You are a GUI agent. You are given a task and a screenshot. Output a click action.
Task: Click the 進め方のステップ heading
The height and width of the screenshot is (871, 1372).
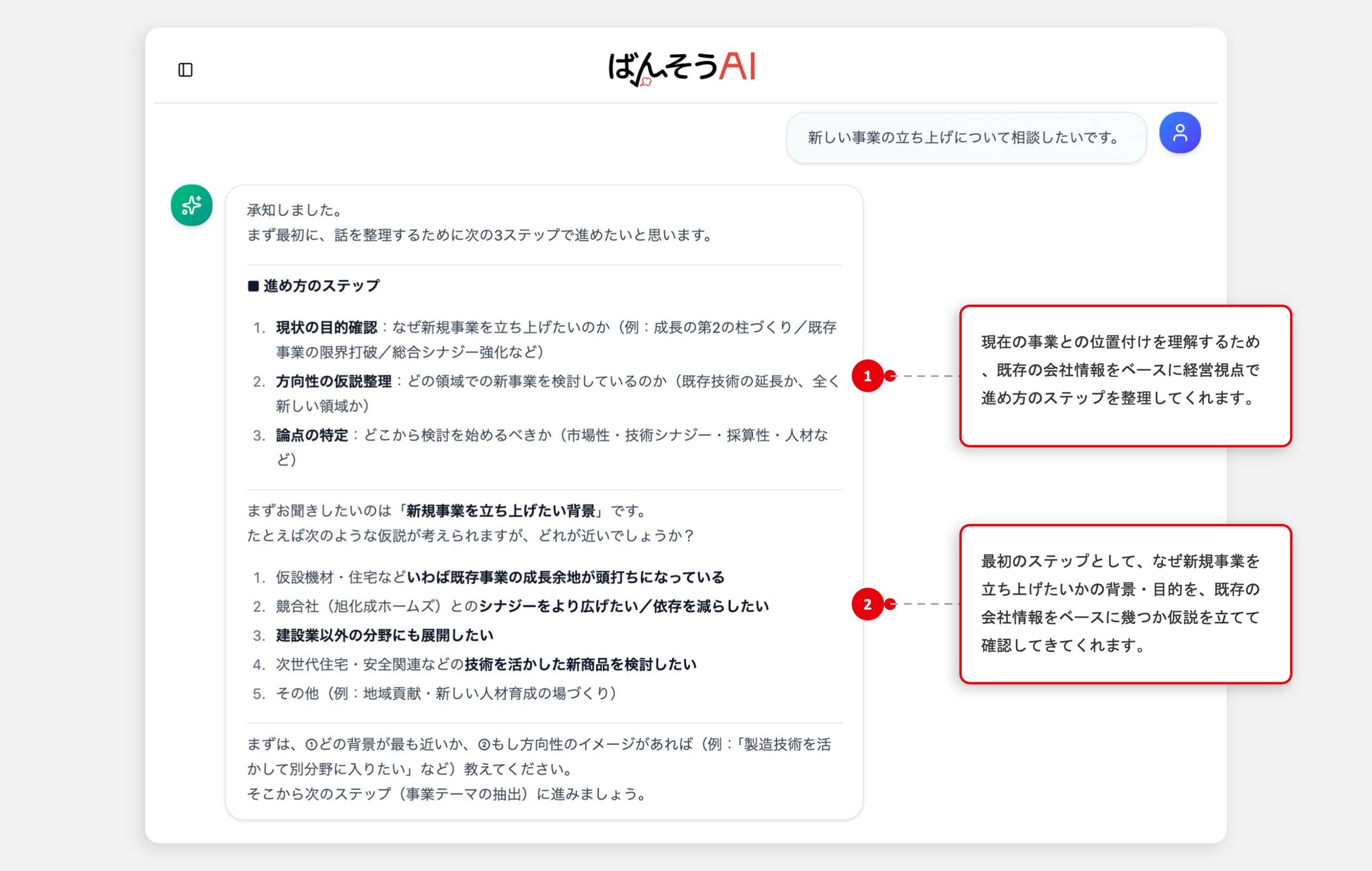click(x=321, y=286)
